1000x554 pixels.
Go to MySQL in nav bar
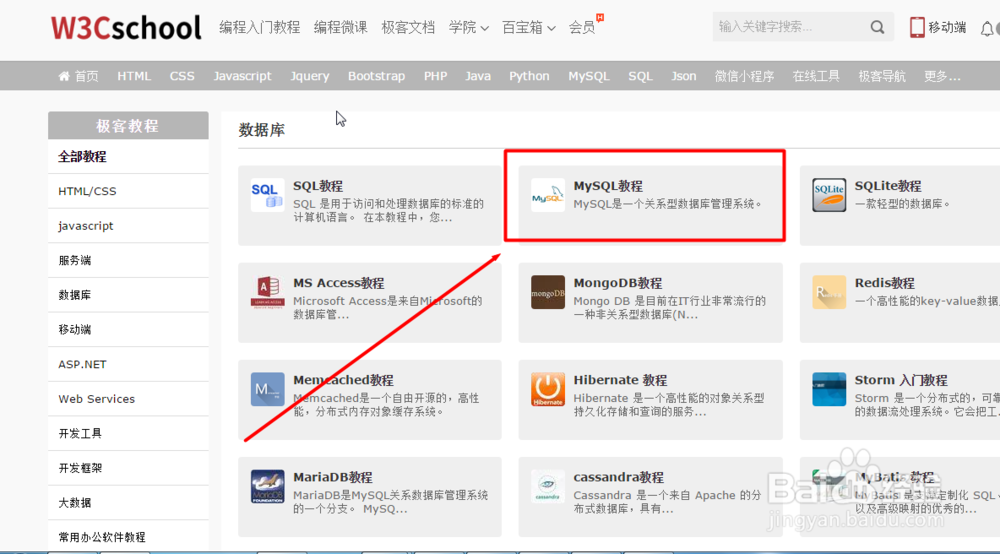pos(589,76)
